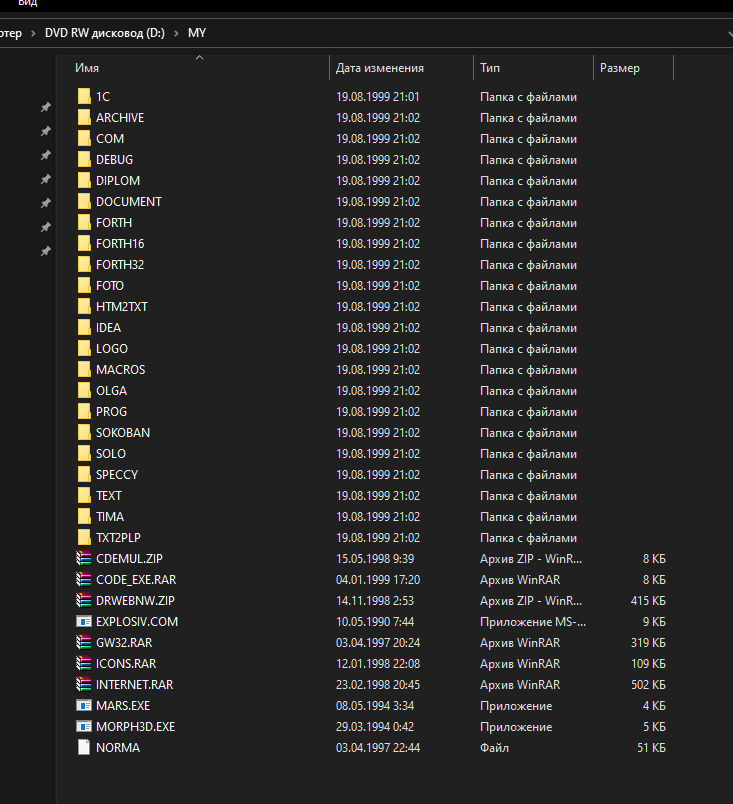Click the EXPLOSIV.COM application icon
This screenshot has height=804, width=733.
click(84, 621)
